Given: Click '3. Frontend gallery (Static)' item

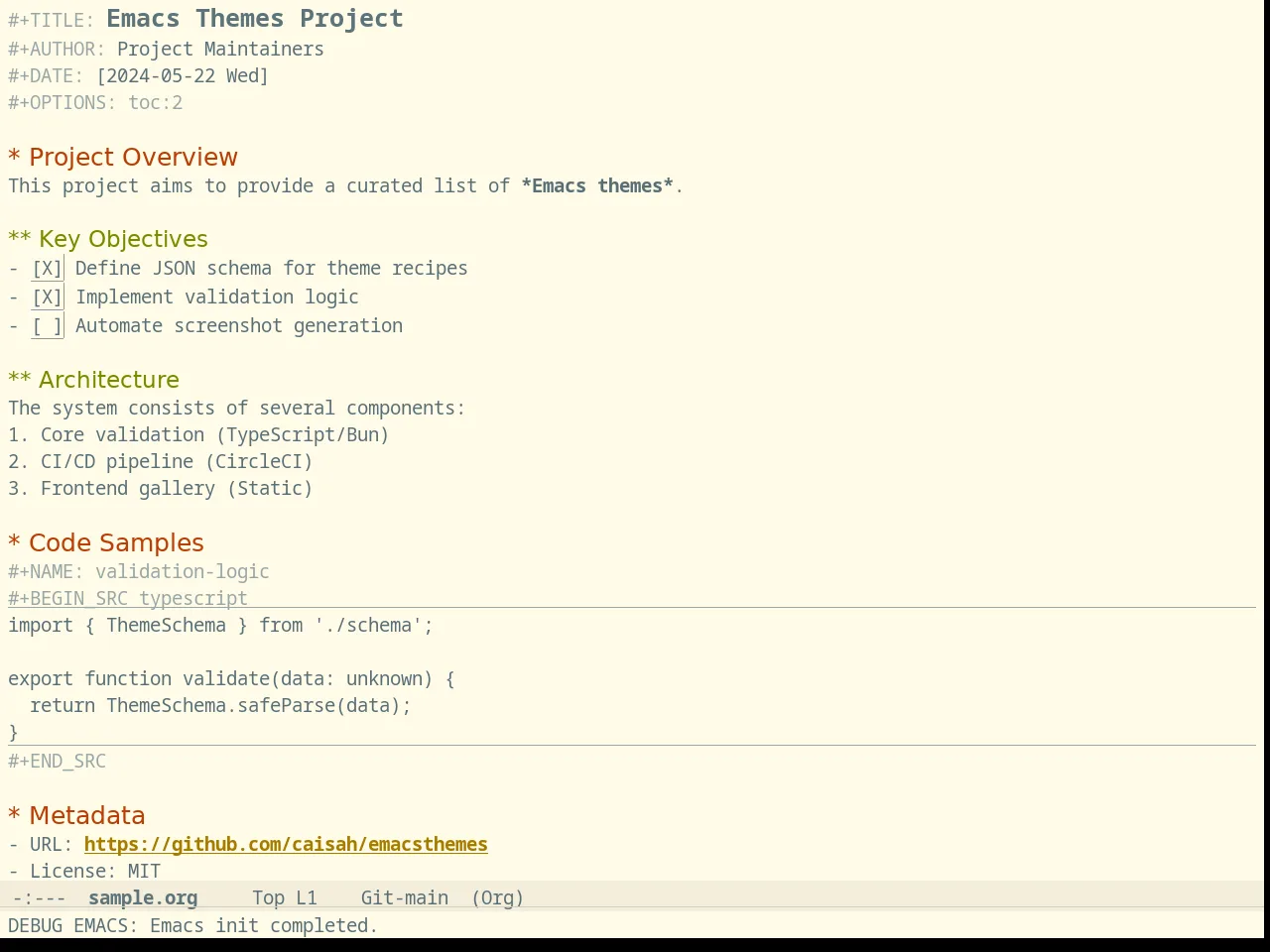Looking at the screenshot, I should pyautogui.click(x=161, y=488).
